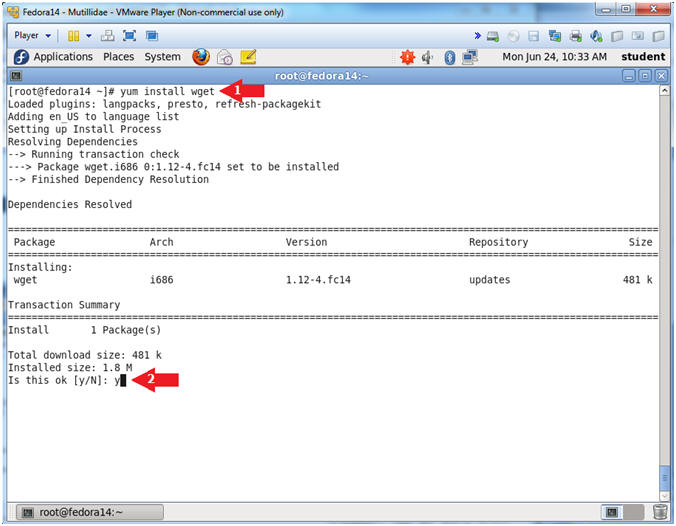Click the network connection tray icon
Screen dimensions: 676x526
[469, 57]
